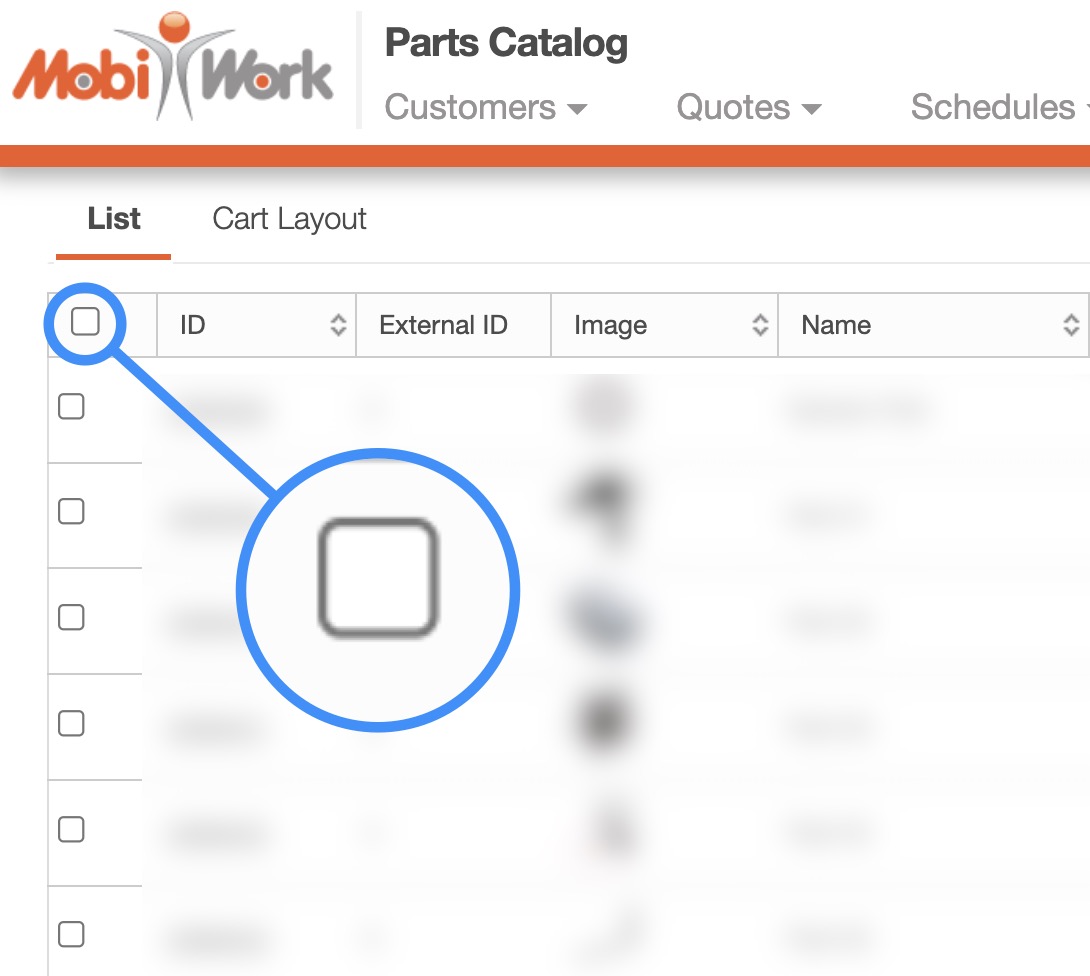The width and height of the screenshot is (1090, 976).
Task: Open the Customers dropdown menu
Action: [485, 107]
